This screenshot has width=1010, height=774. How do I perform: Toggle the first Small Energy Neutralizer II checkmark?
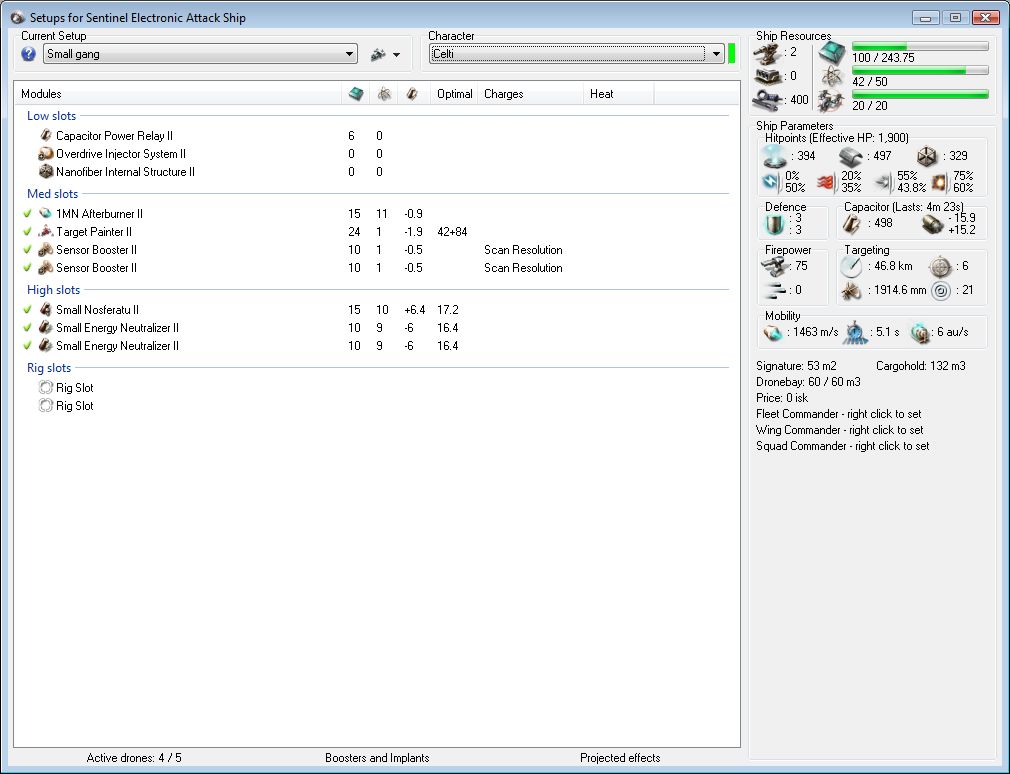pos(27,328)
